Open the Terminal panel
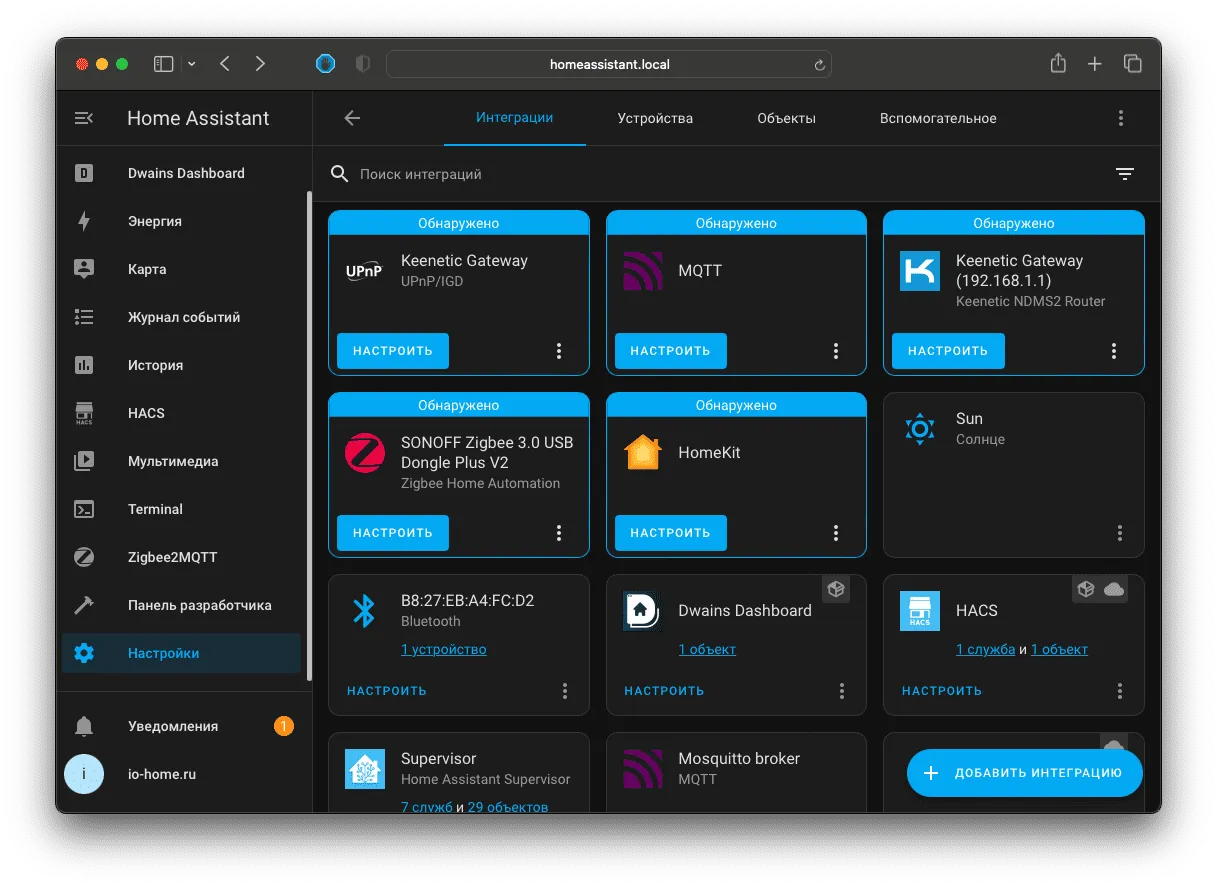 (x=181, y=509)
